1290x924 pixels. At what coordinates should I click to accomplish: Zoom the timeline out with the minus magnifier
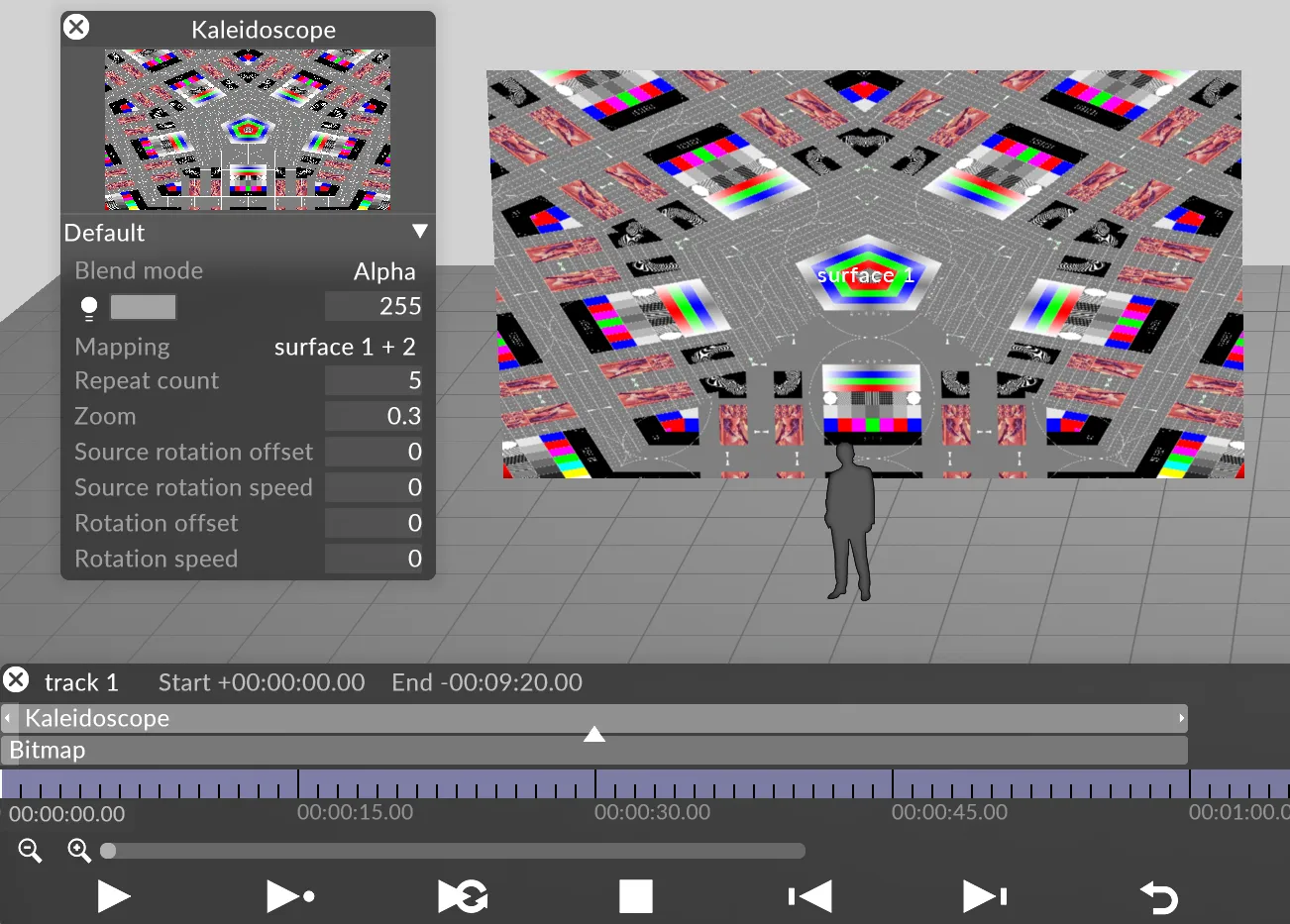(x=29, y=850)
